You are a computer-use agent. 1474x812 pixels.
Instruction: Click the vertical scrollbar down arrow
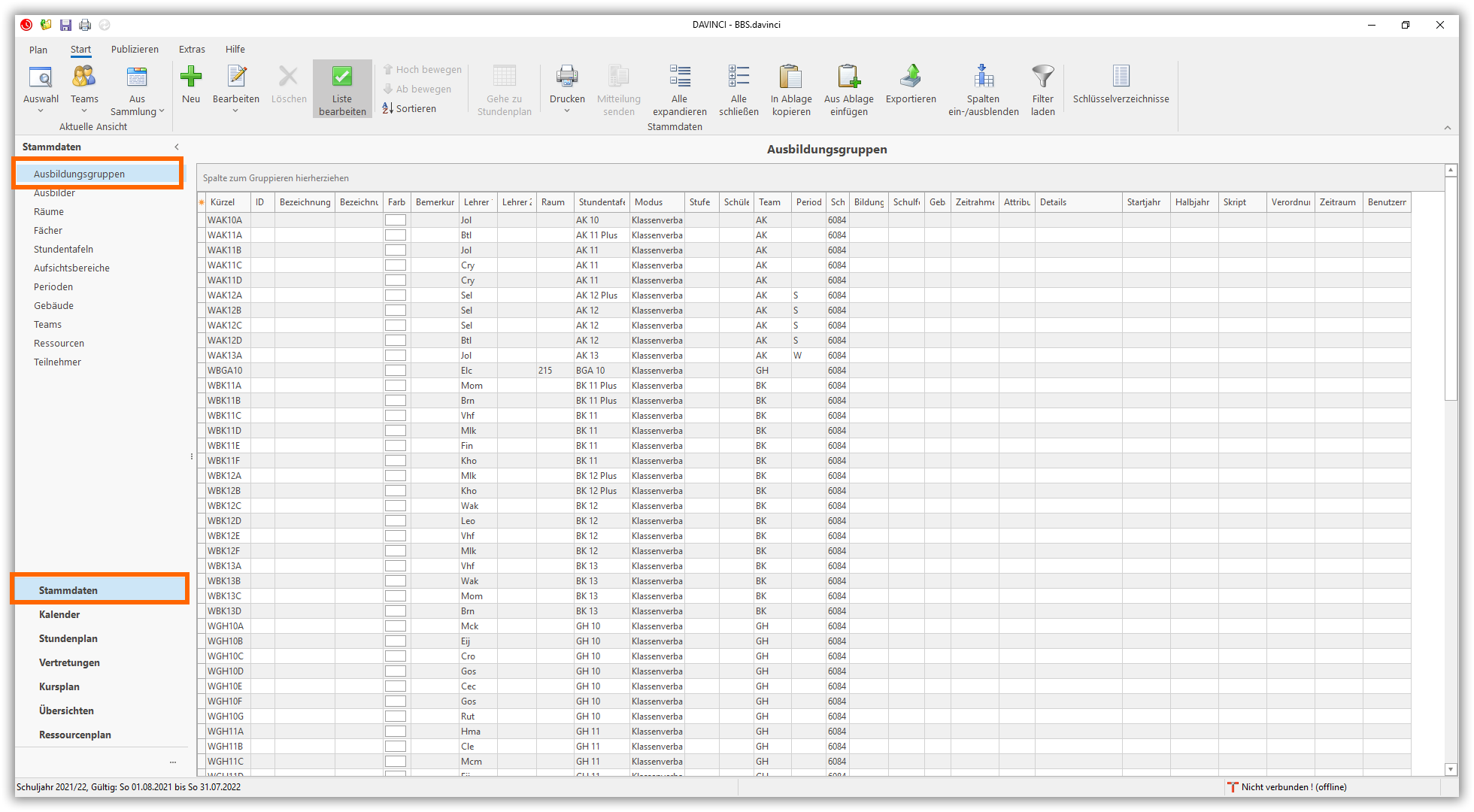[x=1451, y=769]
